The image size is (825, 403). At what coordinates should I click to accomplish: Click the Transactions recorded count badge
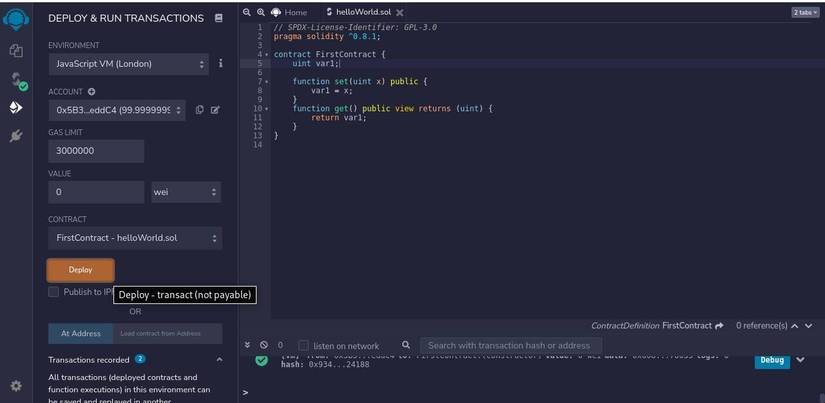tap(140, 359)
